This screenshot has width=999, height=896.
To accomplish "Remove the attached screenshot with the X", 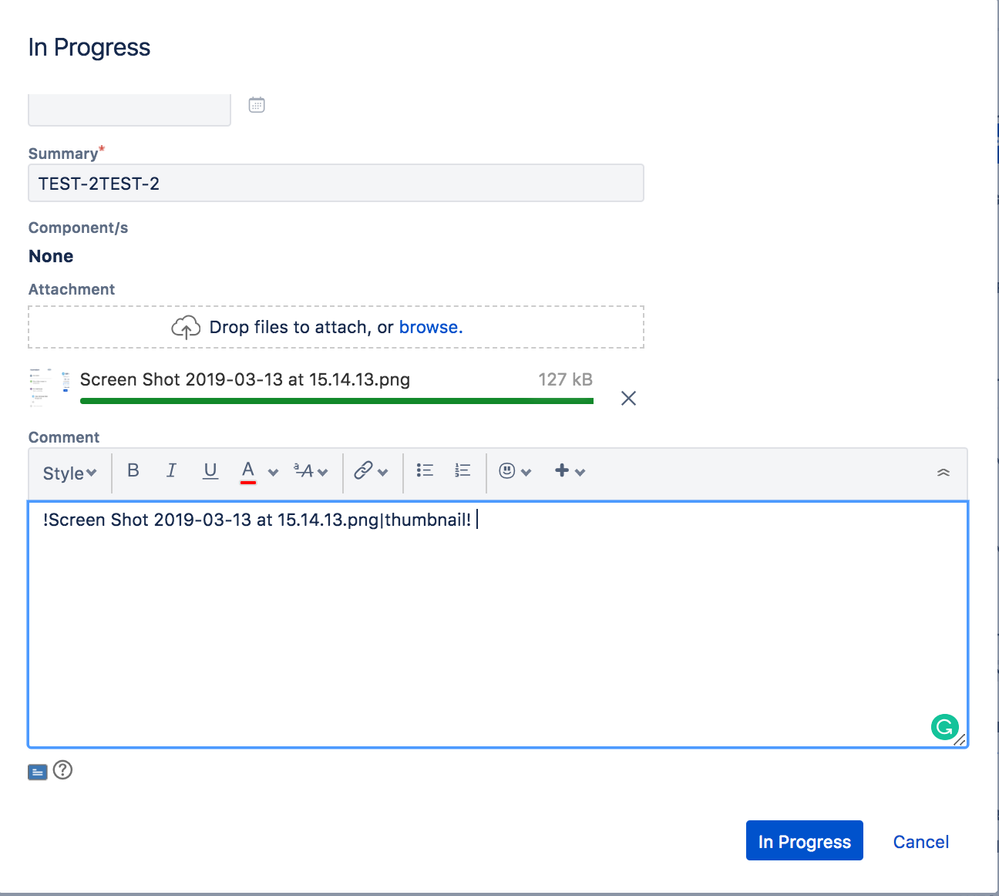I will click(628, 398).
